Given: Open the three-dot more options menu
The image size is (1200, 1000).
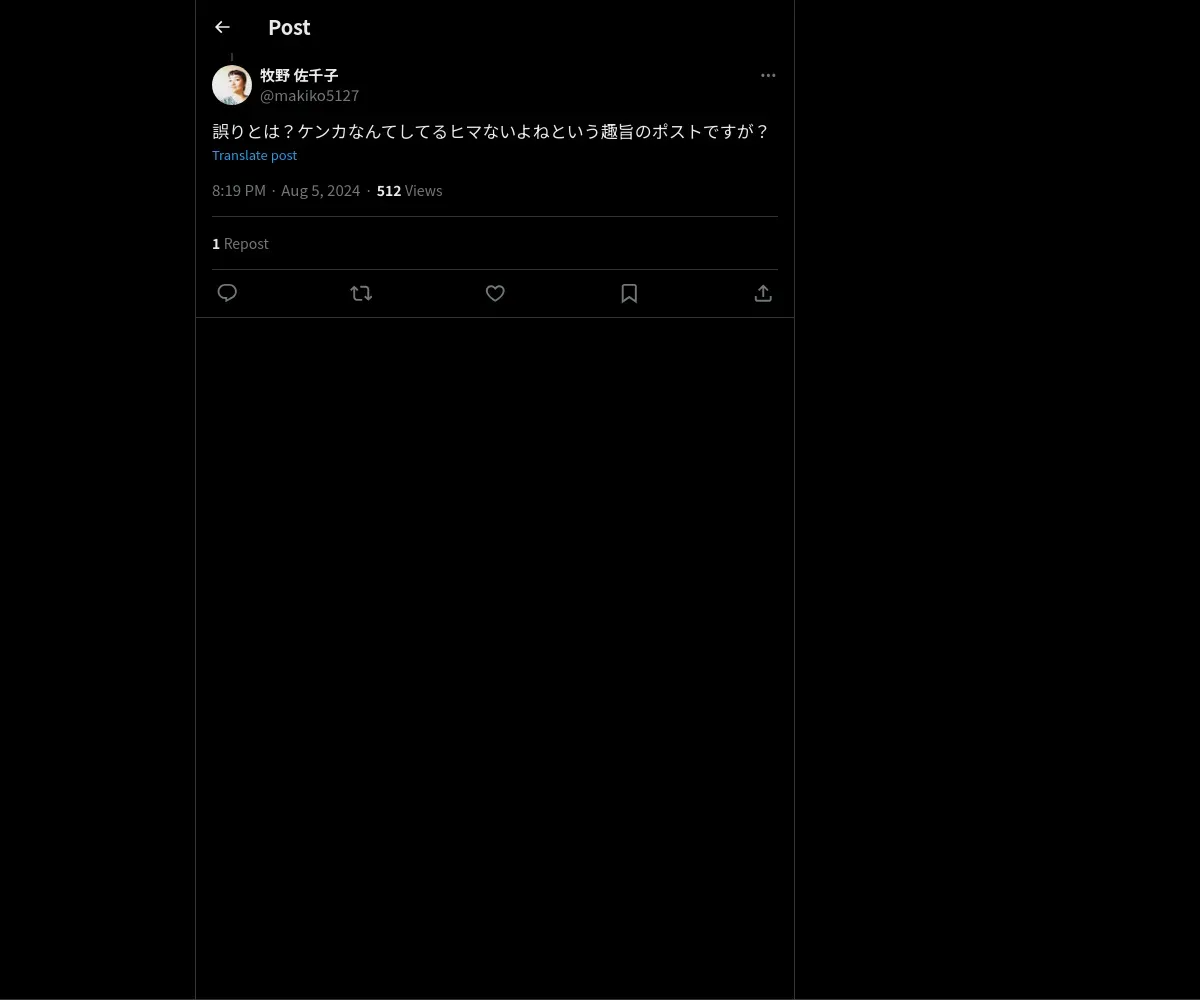Looking at the screenshot, I should point(768,75).
